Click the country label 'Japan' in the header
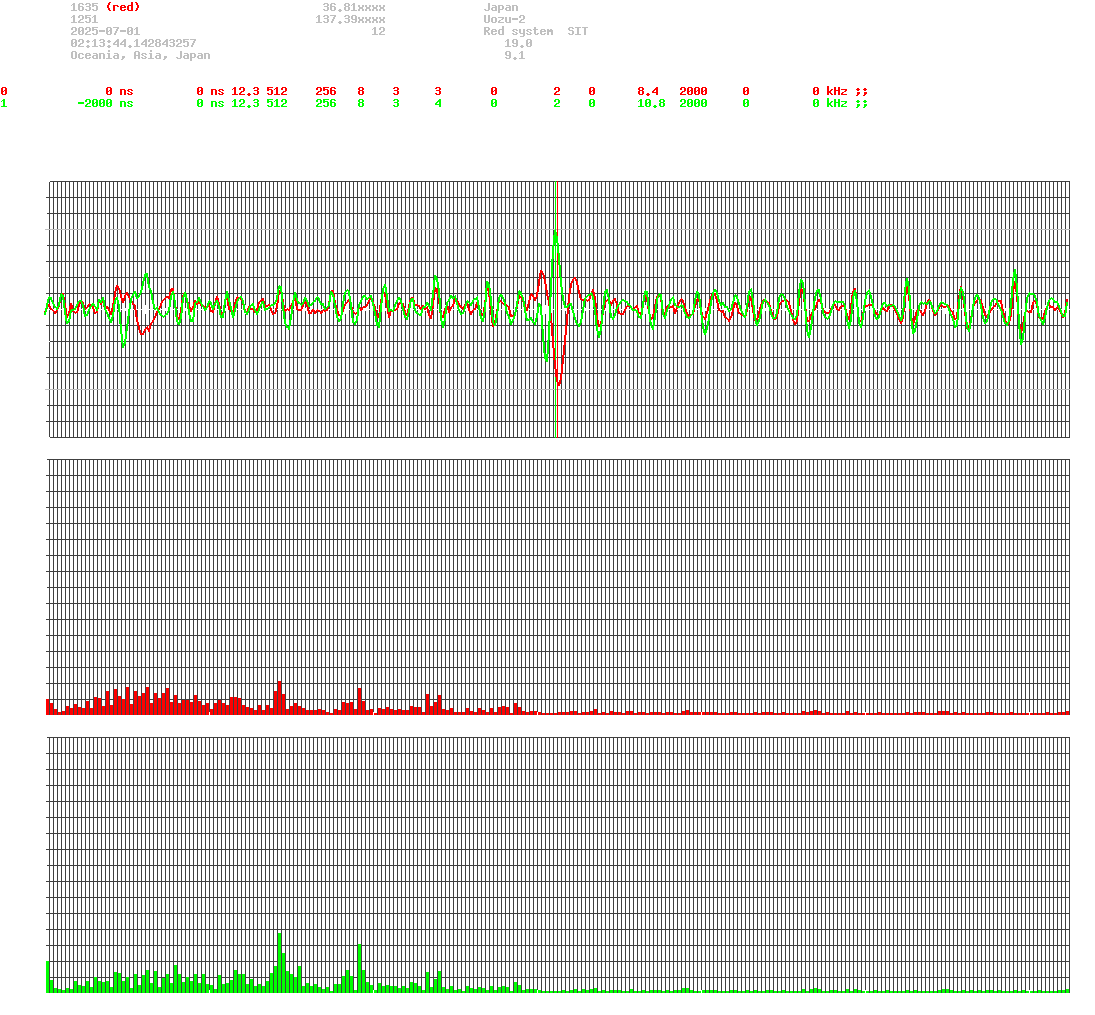 (x=501, y=7)
